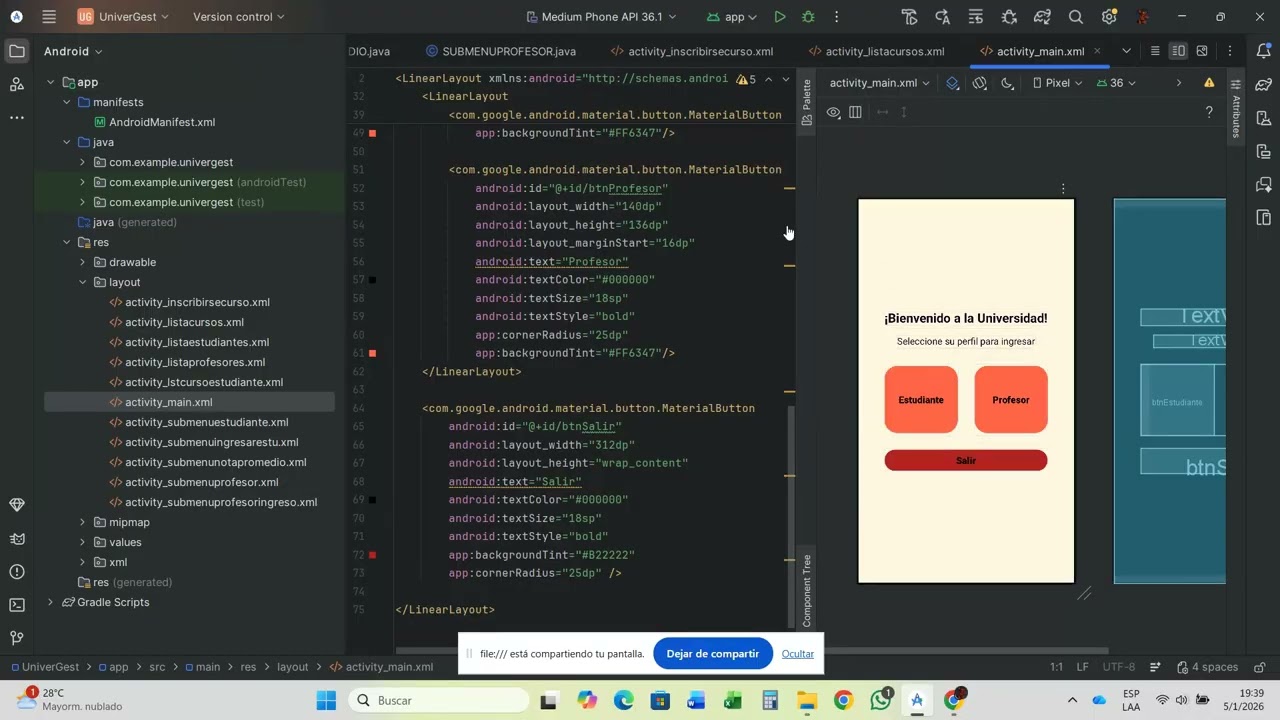Open WhatsApp from the taskbar
Screen dimensions: 1280x720
pos(880,700)
